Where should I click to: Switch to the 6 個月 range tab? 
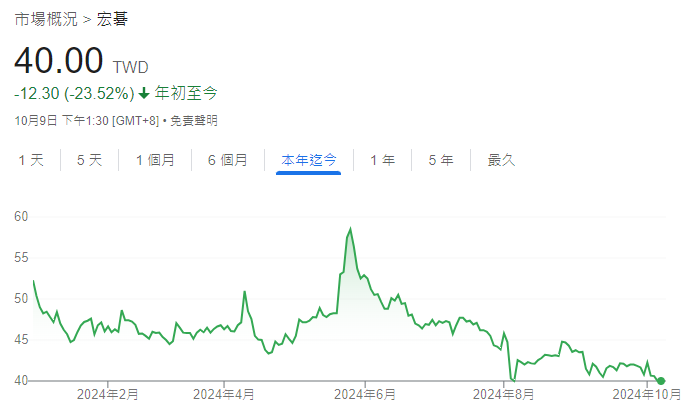click(228, 160)
